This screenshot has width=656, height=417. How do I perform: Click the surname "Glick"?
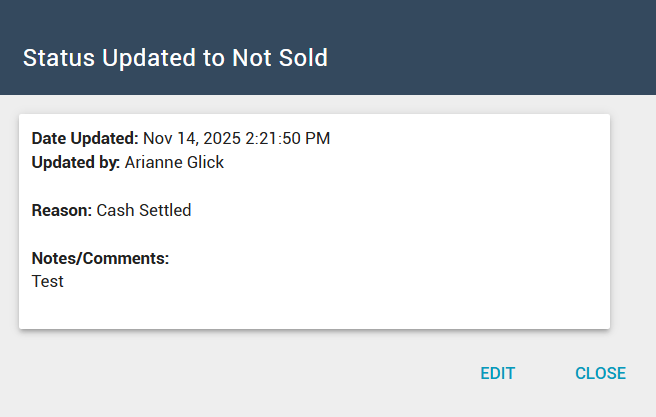click(x=205, y=162)
